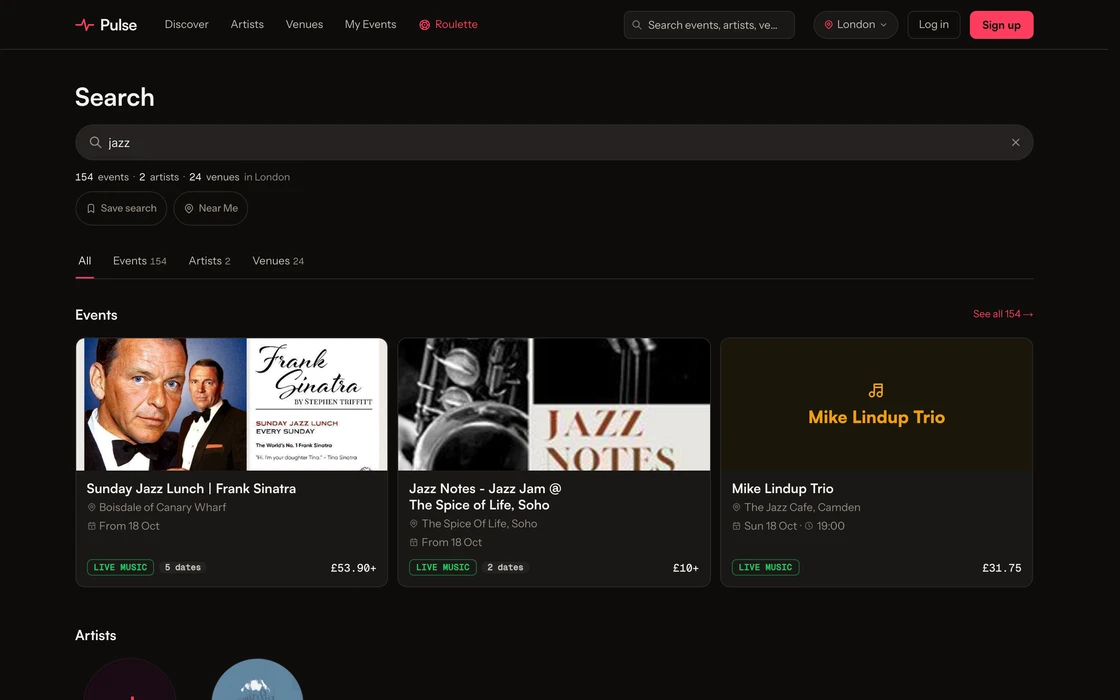Click the £10+ price on Jazz Notes
Viewport: 1120px width, 700px height.
pos(686,568)
